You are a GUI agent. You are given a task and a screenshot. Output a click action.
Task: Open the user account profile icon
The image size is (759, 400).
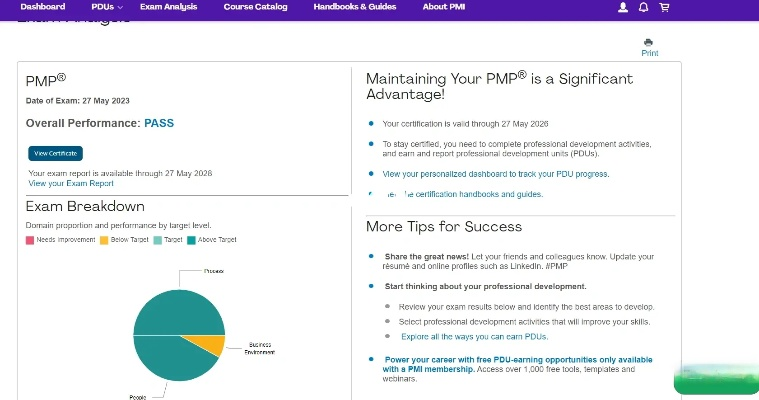pyautogui.click(x=623, y=7)
